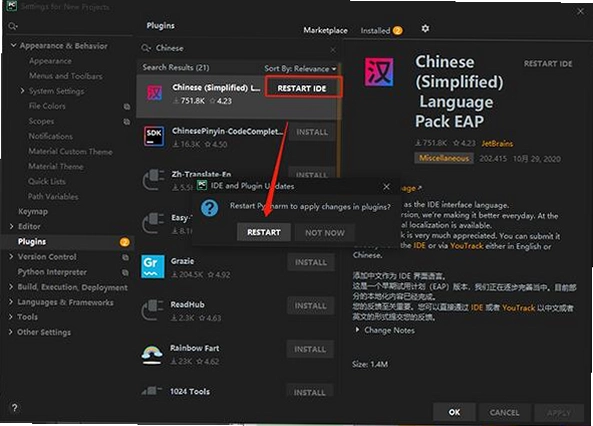This screenshot has height=426, width=593.
Task: Click the copy icon next to Python Interpreter
Action: click(125, 272)
